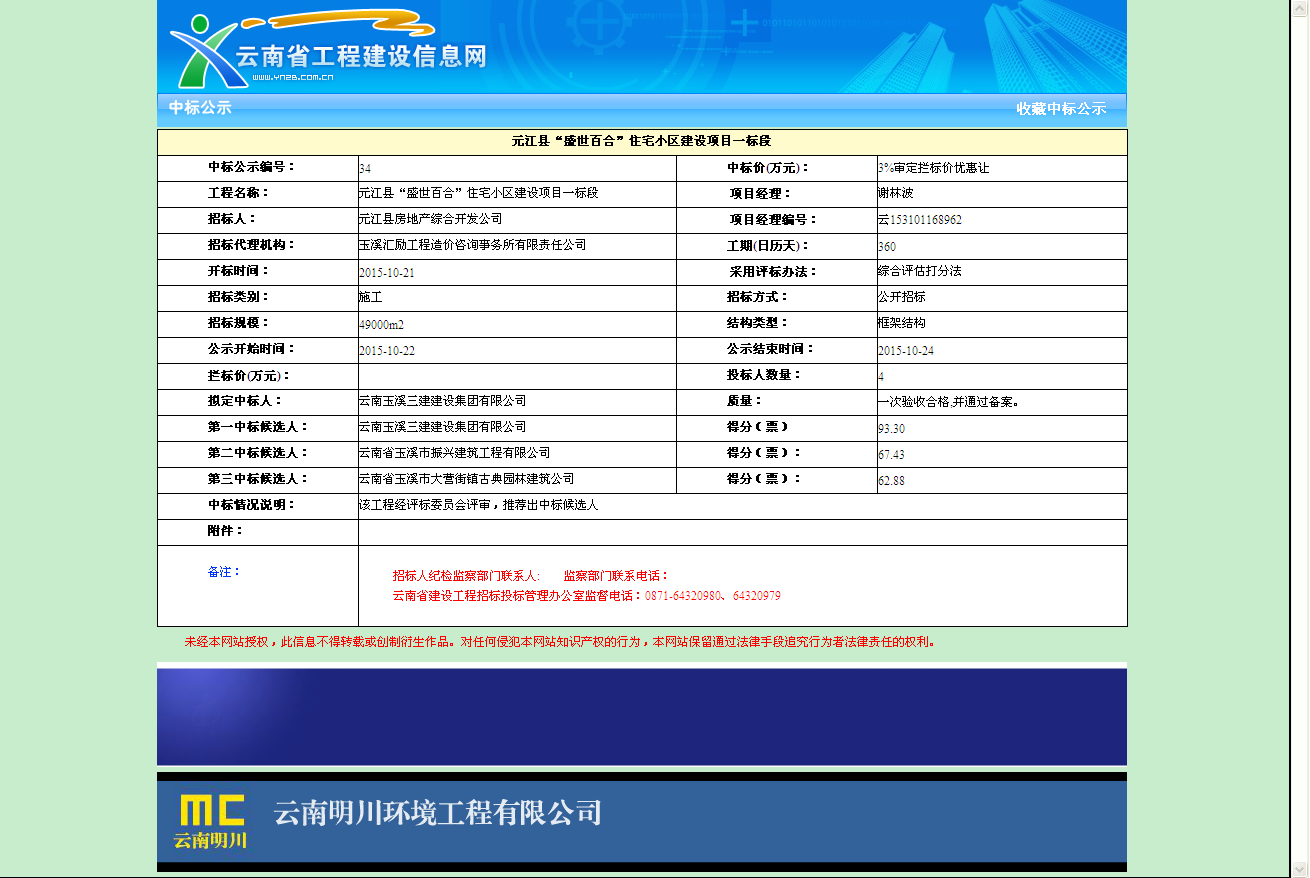Select publicity start date 2015-10-22
This screenshot has width=1310, height=878.
click(x=387, y=351)
